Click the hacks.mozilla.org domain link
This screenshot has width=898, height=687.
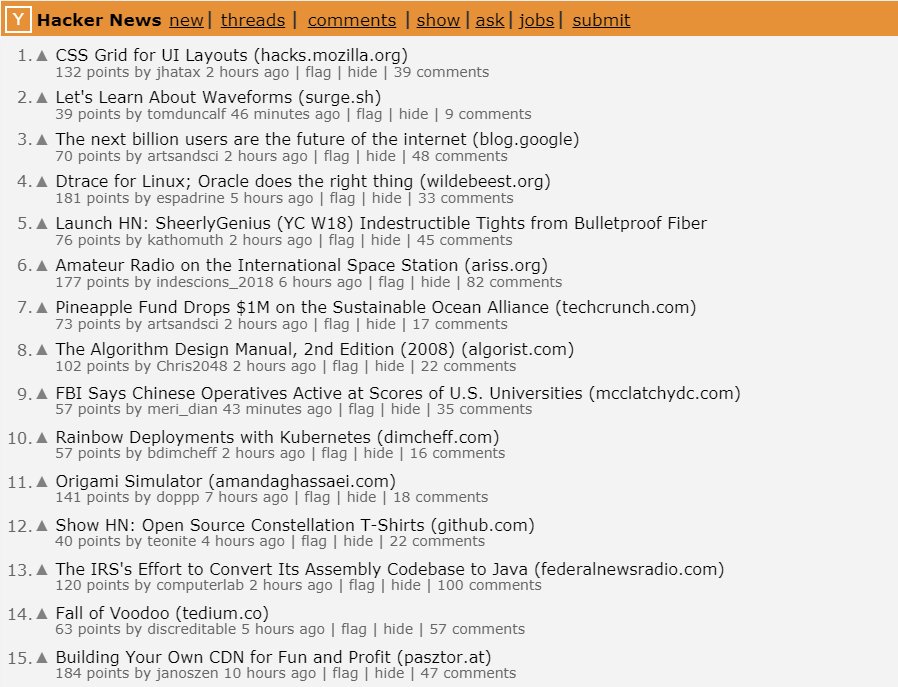click(331, 55)
